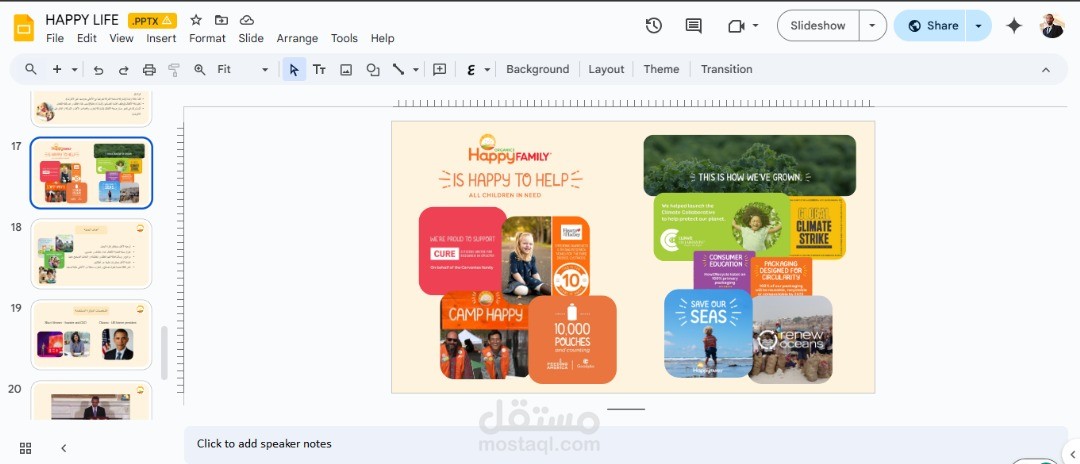The image size is (1080, 464).
Task: Open version history clock icon
Action: 654,25
